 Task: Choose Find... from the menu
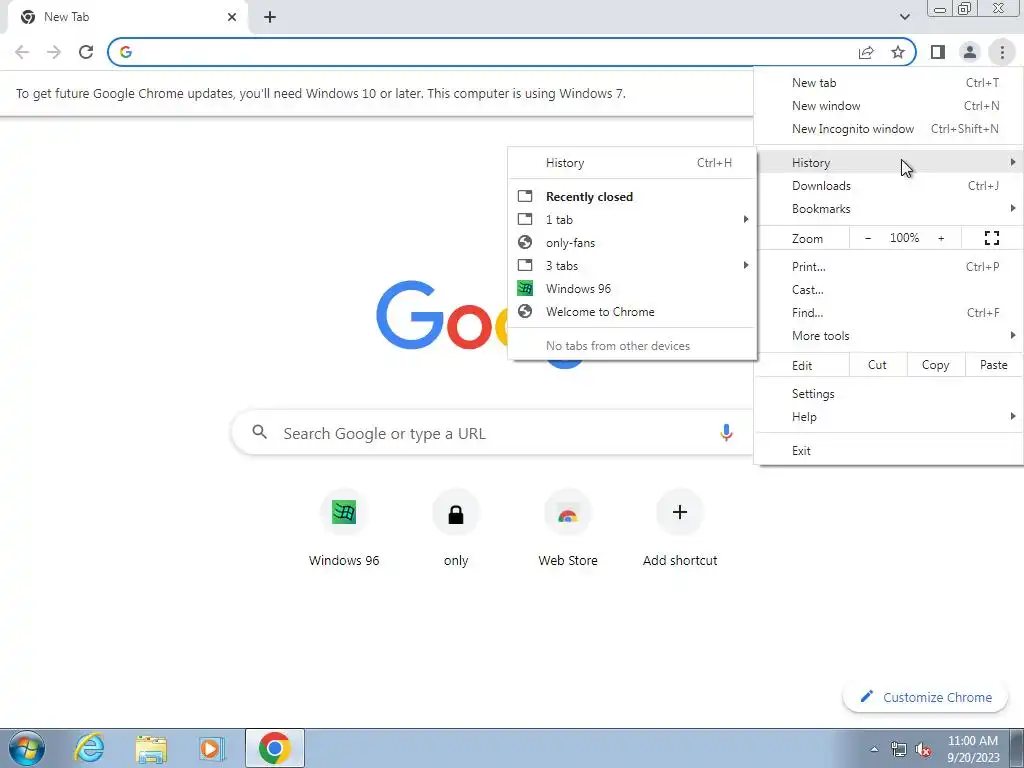889,313
